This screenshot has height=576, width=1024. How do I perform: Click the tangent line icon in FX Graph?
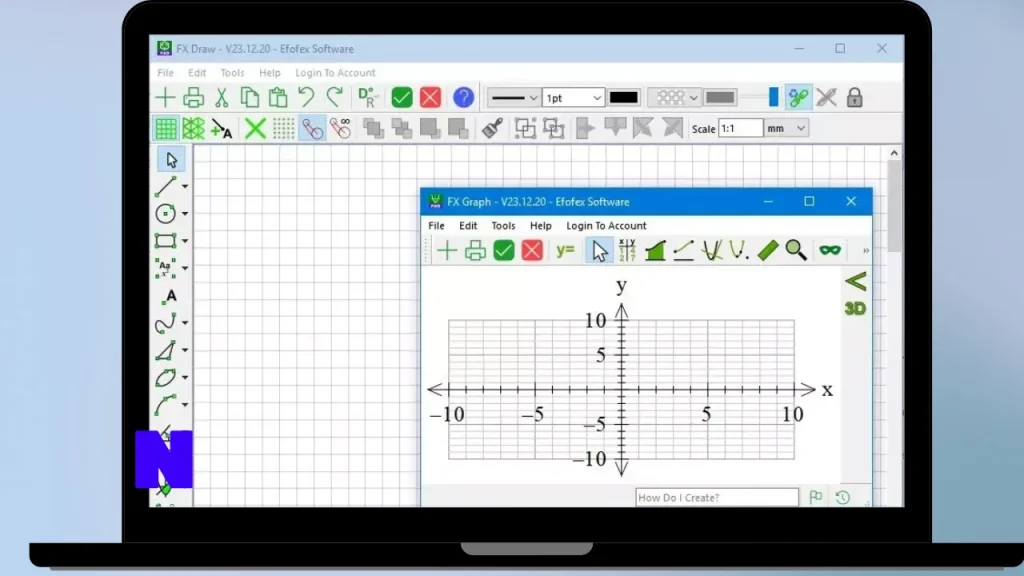click(683, 250)
